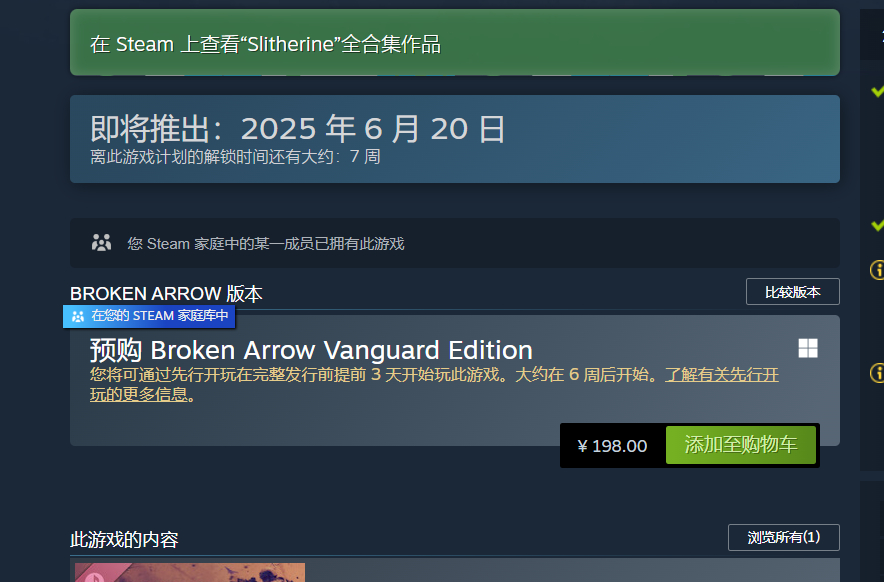884x582 pixels.
Task: Click the family icon inside the blue library badge
Action: 78,316
